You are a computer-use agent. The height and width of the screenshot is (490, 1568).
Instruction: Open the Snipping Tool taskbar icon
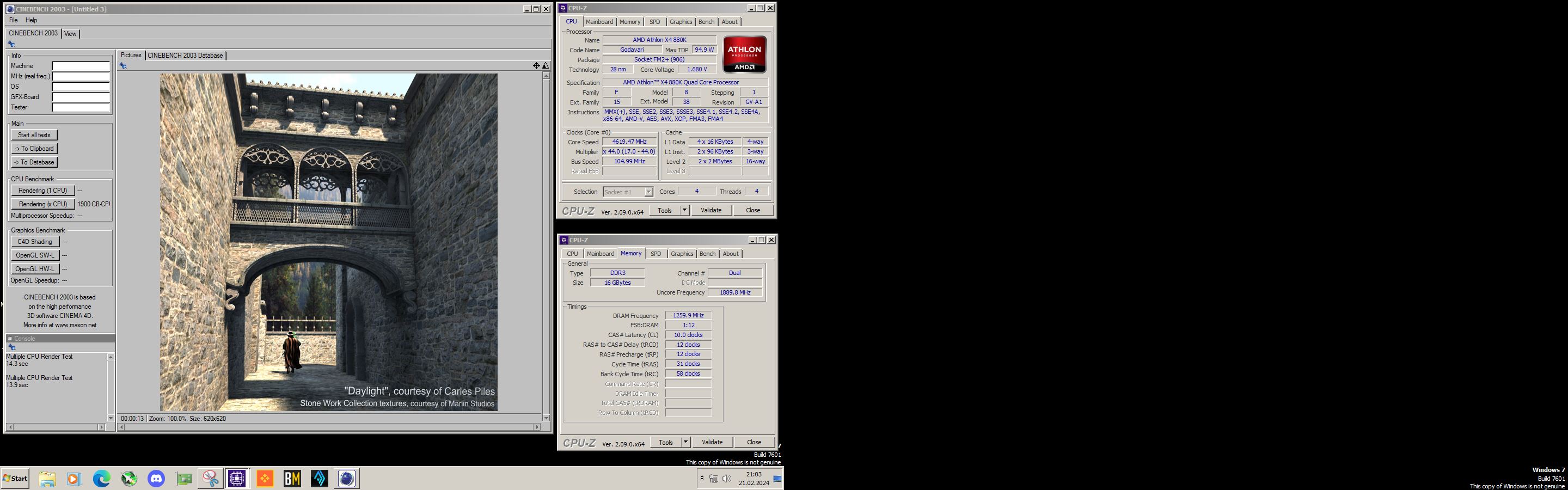click(x=211, y=479)
